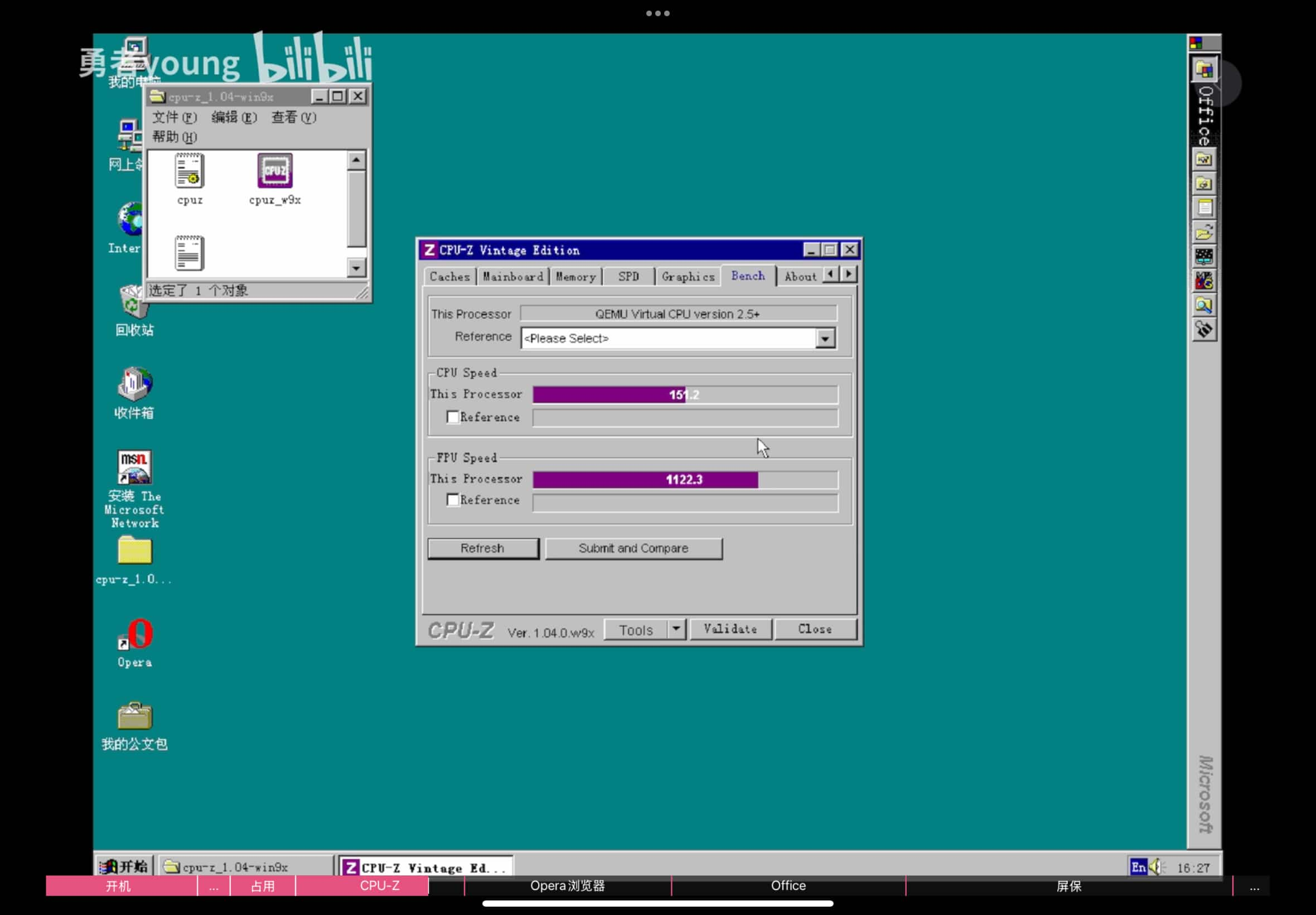Click the notepad page icon in Office bar
This screenshot has width=1316, height=915.
(x=1204, y=208)
